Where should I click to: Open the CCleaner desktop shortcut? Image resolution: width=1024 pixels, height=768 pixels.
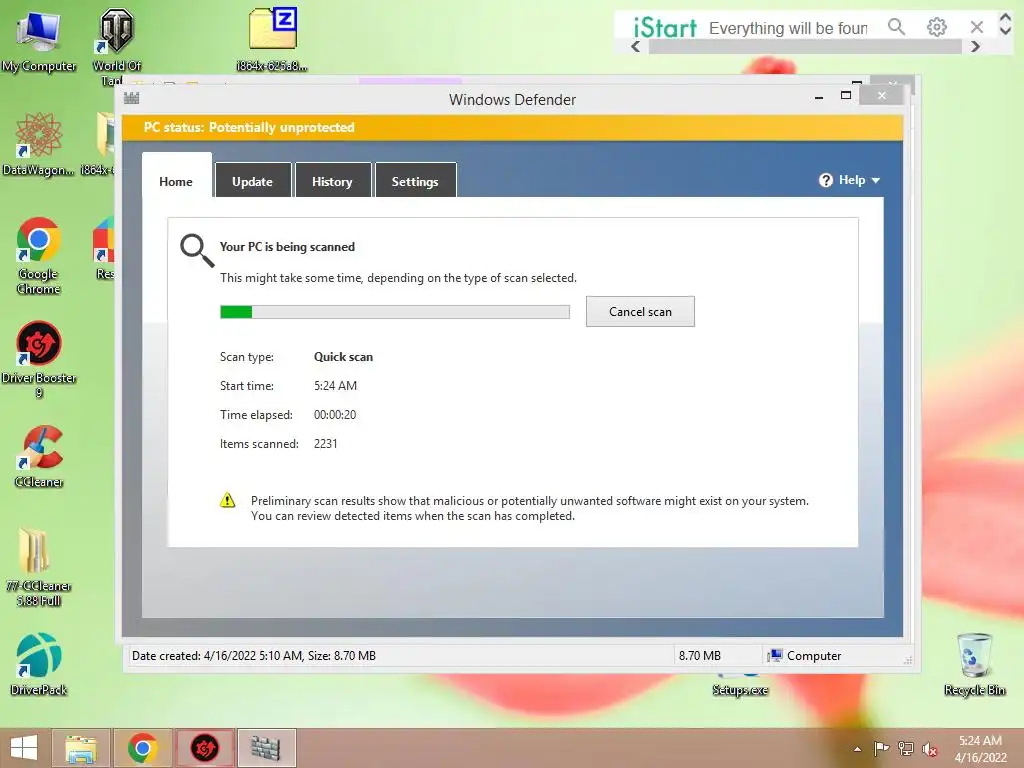tap(39, 456)
